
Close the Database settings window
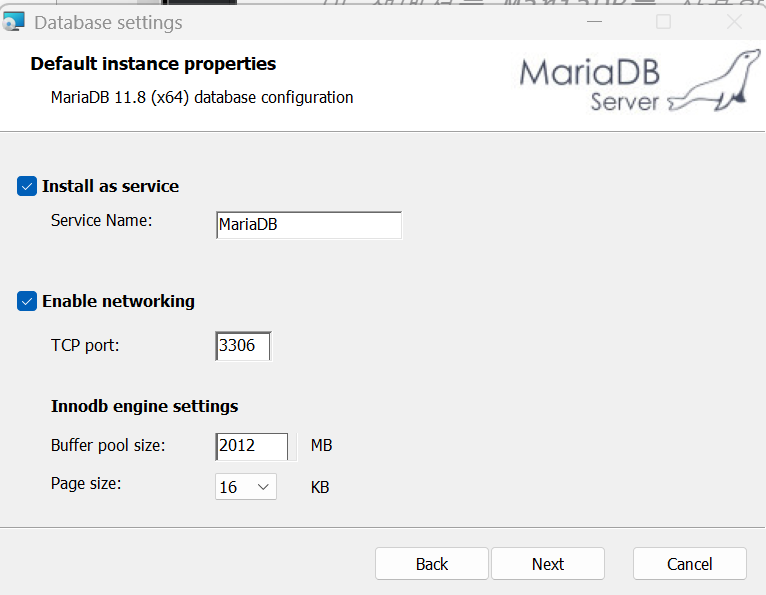coord(734,21)
